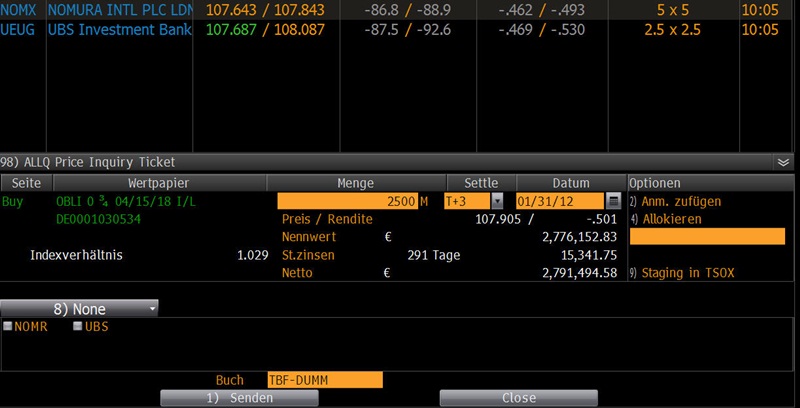This screenshot has height=408, width=800.
Task: Click the orange field below Allokieren
Action: tap(707, 237)
